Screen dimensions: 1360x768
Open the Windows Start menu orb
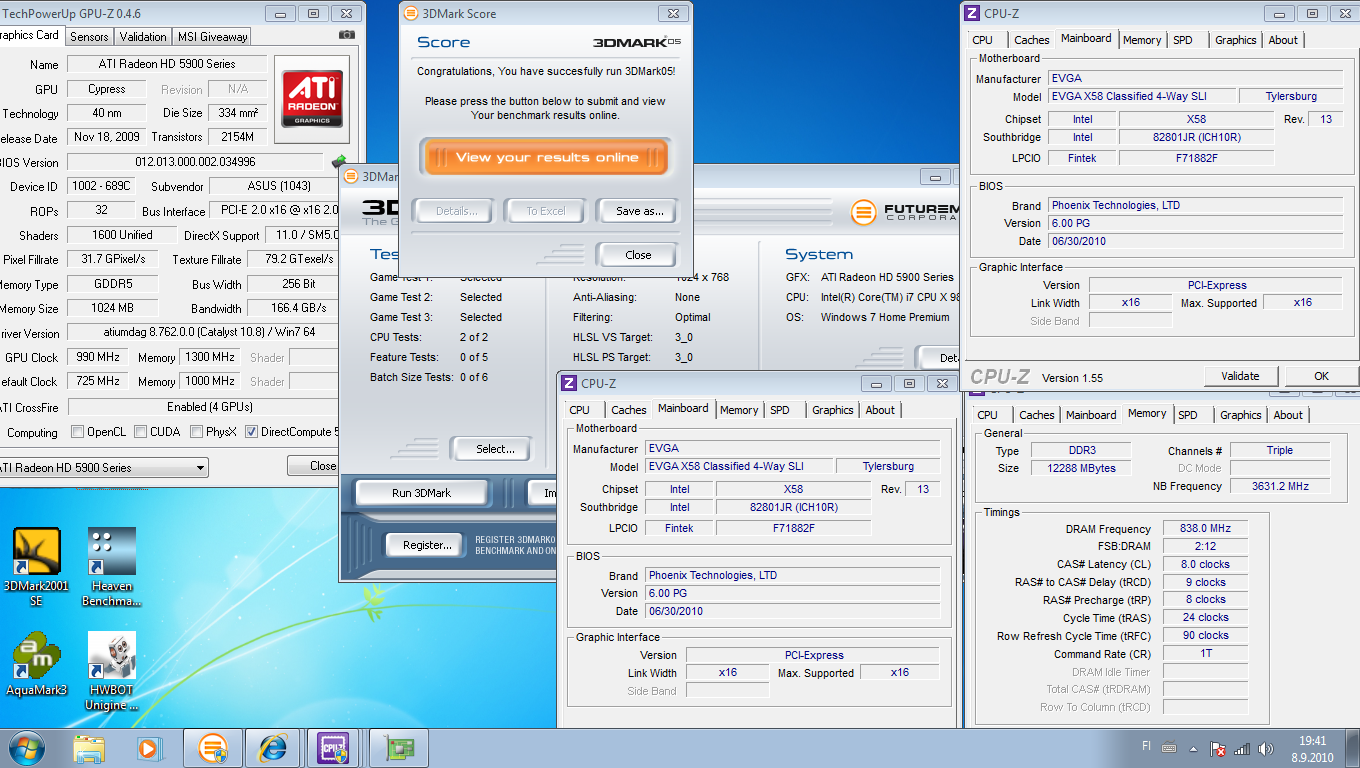coord(27,748)
